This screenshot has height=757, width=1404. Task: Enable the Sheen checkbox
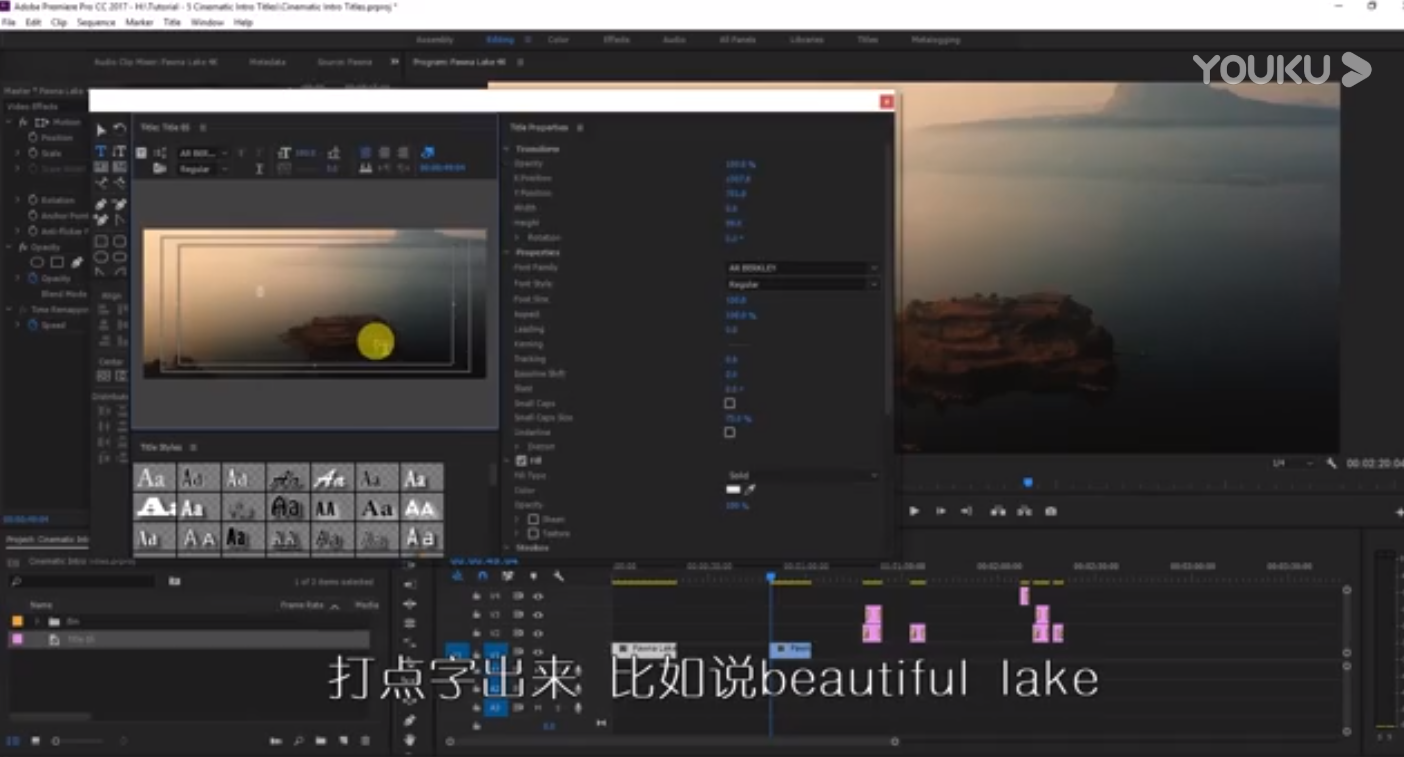[533, 519]
